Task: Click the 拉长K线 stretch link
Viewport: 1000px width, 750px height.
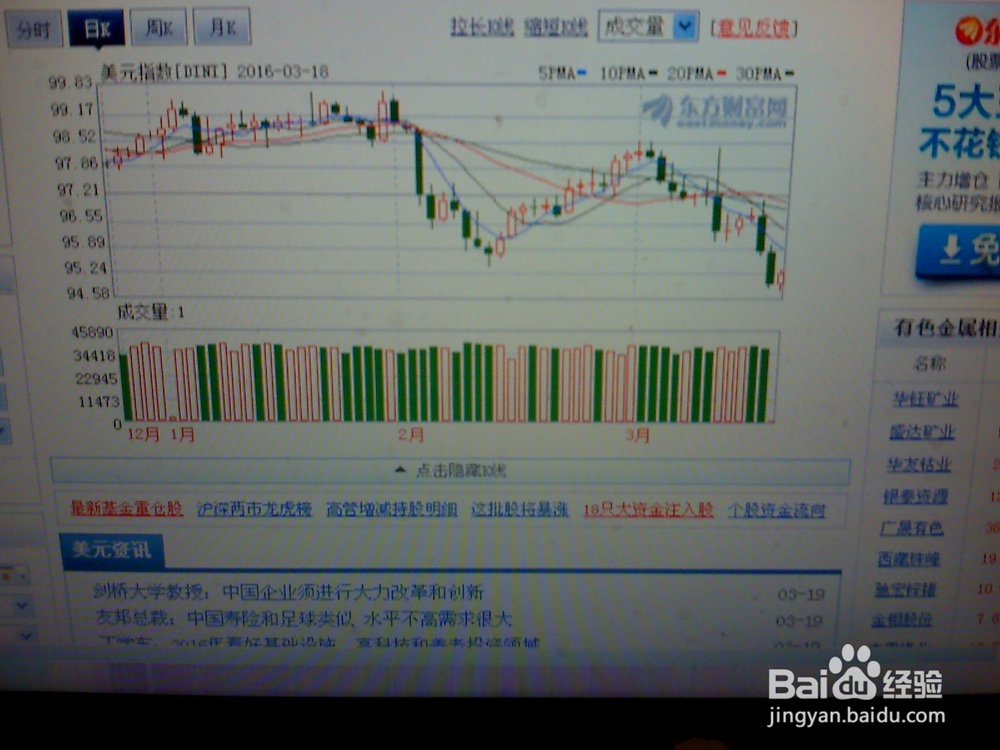Action: pos(482,27)
